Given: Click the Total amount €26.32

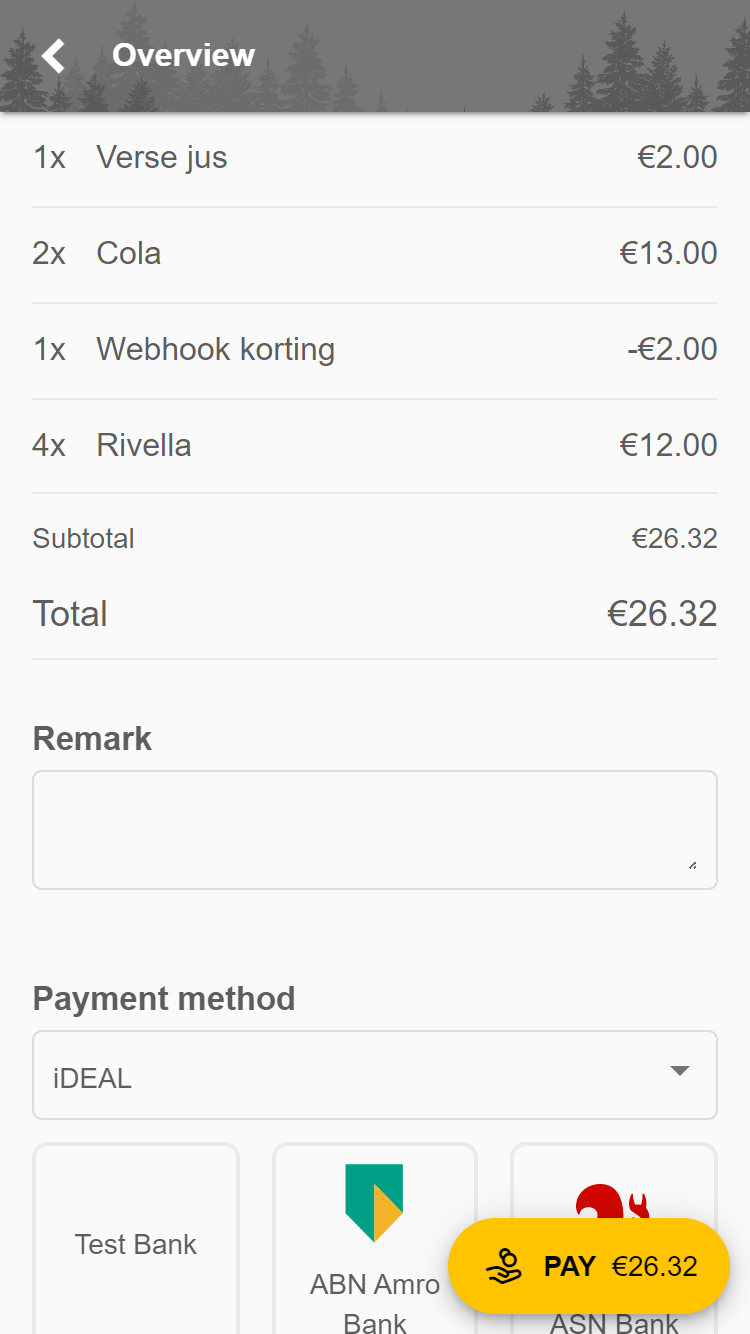Looking at the screenshot, I should point(662,614).
